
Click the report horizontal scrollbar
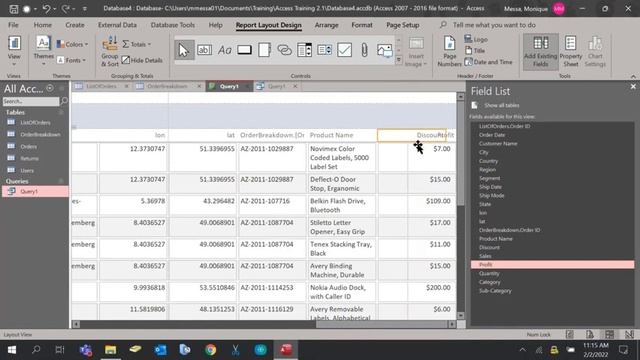pos(264,324)
